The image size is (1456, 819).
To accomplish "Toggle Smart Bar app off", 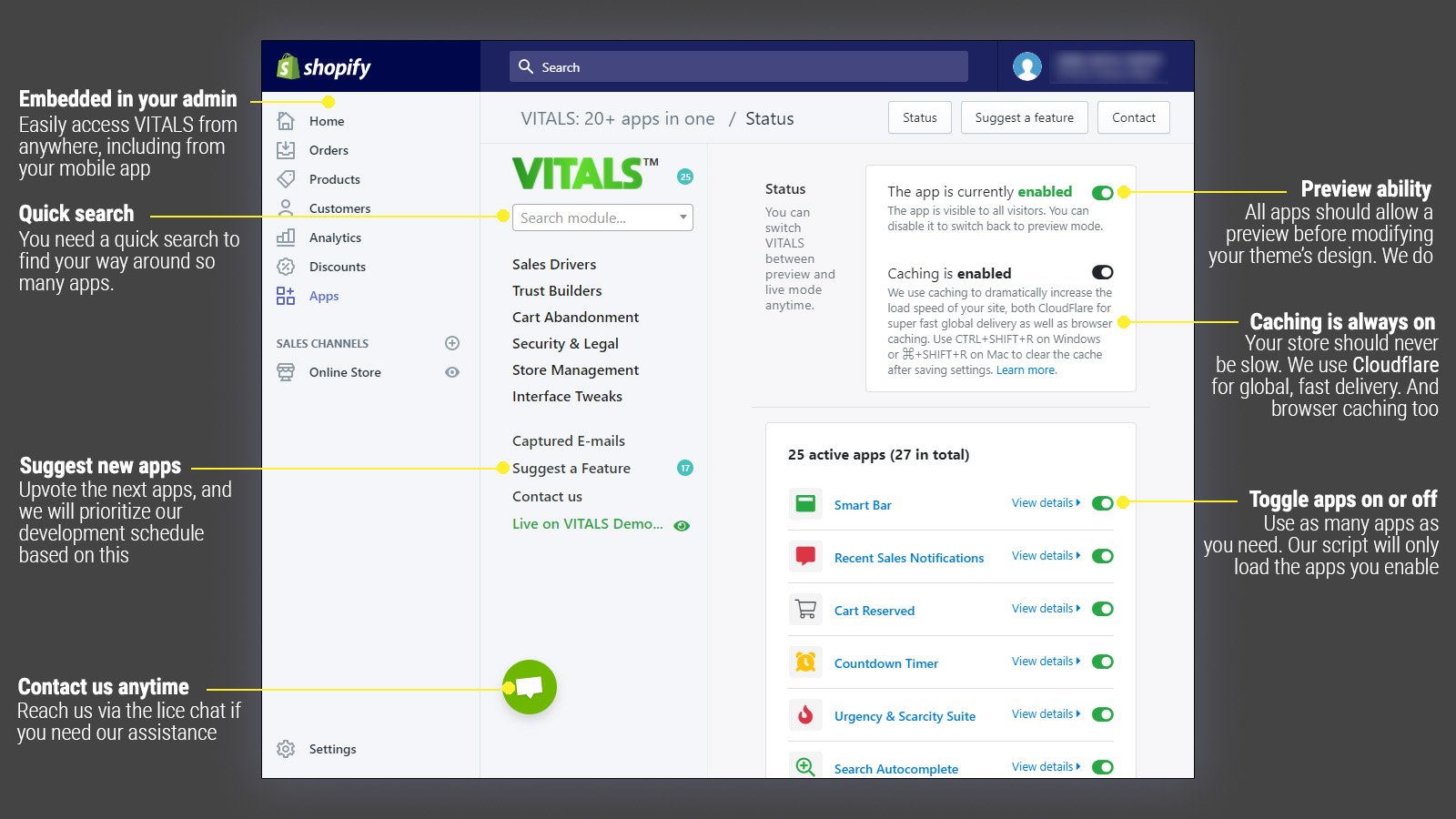I will pyautogui.click(x=1102, y=503).
